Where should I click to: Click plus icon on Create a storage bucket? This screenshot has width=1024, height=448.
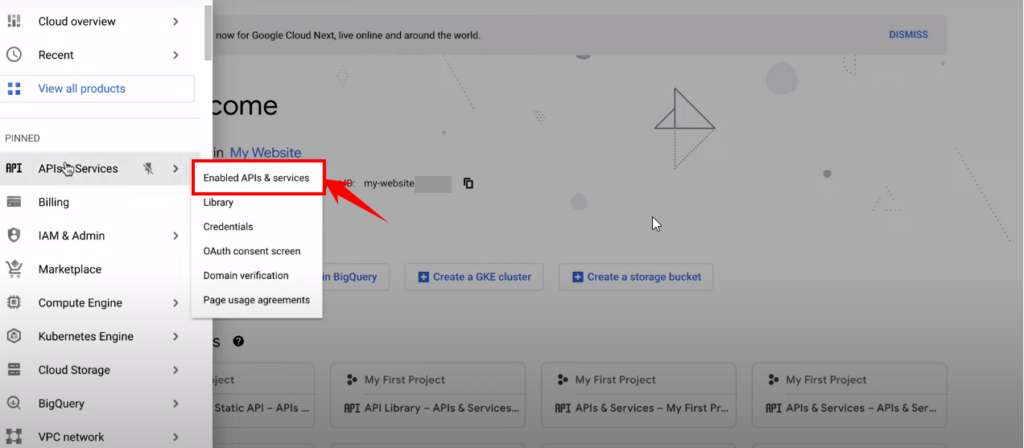pyautogui.click(x=577, y=277)
